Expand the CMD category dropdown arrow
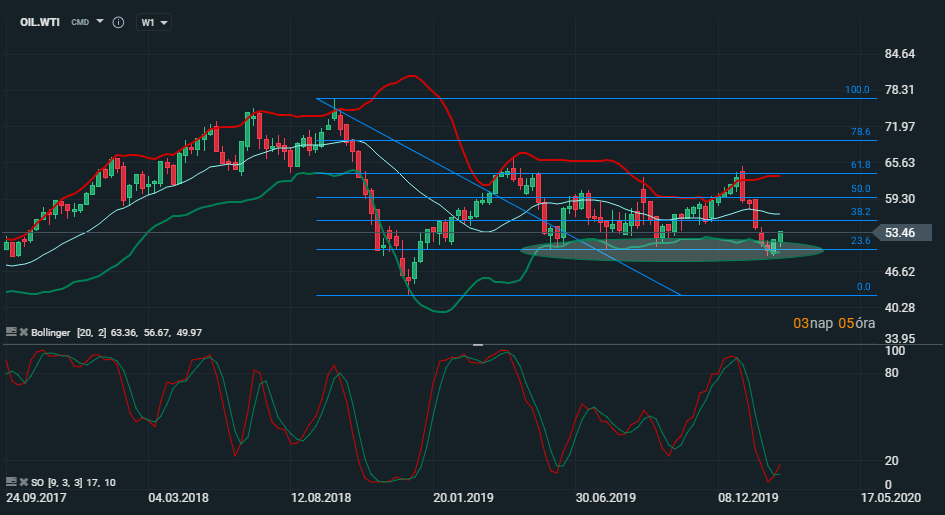 point(100,21)
